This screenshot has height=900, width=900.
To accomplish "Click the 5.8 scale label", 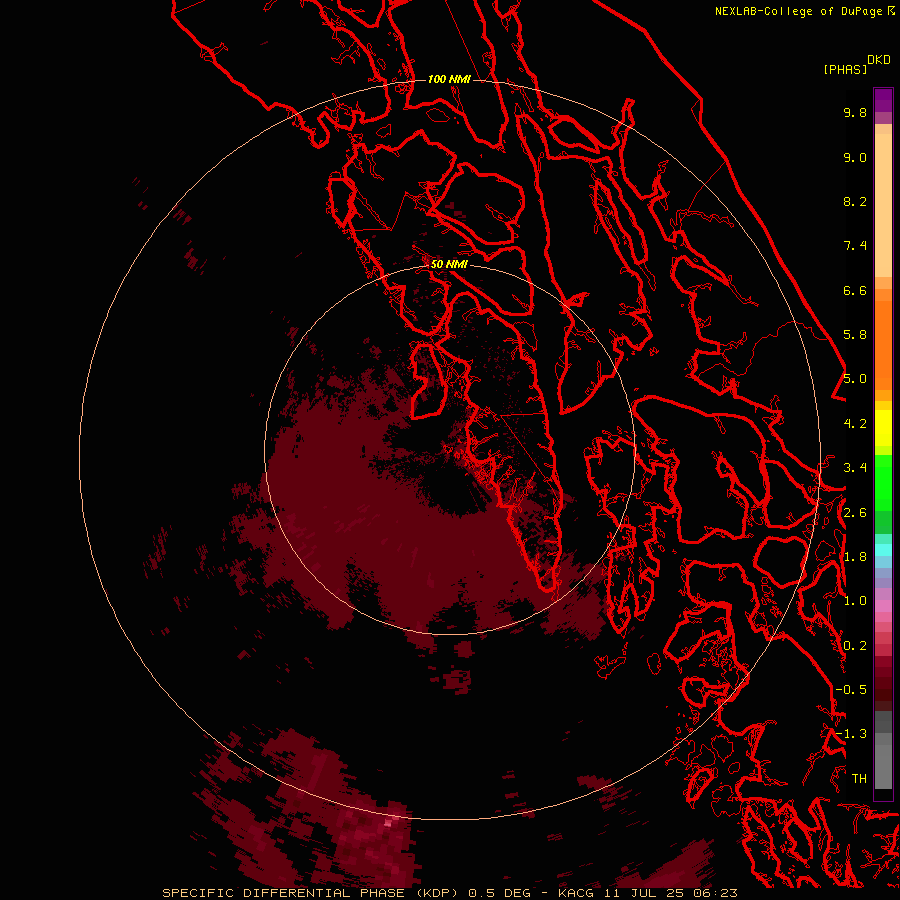I will tap(855, 335).
